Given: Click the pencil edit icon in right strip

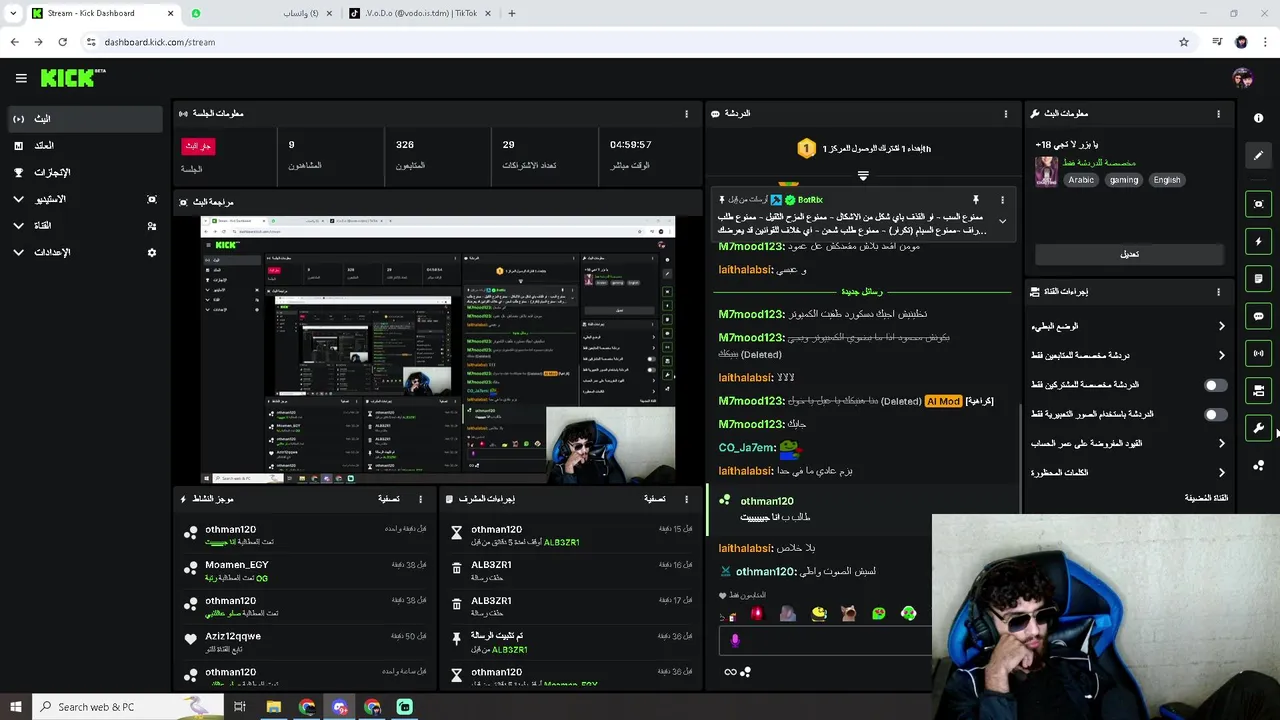Looking at the screenshot, I should tap(1258, 155).
